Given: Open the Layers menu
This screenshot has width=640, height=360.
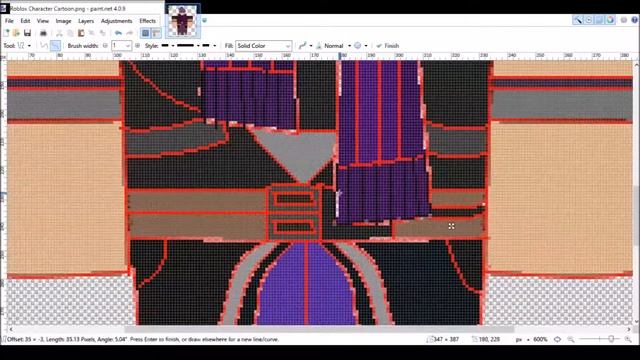Looking at the screenshot, I should coord(86,21).
